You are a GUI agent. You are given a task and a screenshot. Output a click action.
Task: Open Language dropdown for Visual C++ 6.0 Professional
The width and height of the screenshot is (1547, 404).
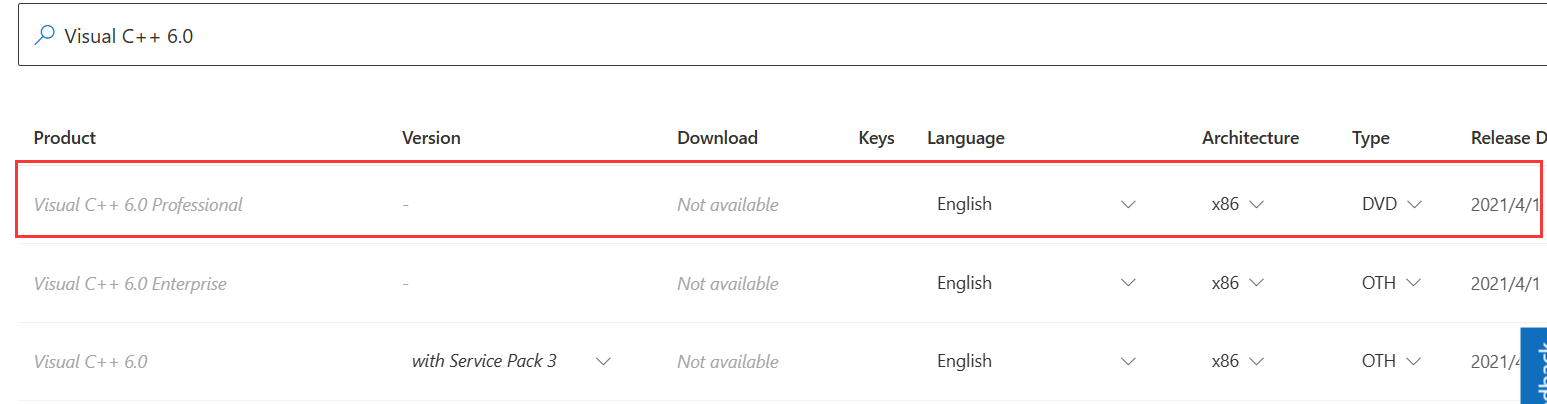click(x=1036, y=204)
